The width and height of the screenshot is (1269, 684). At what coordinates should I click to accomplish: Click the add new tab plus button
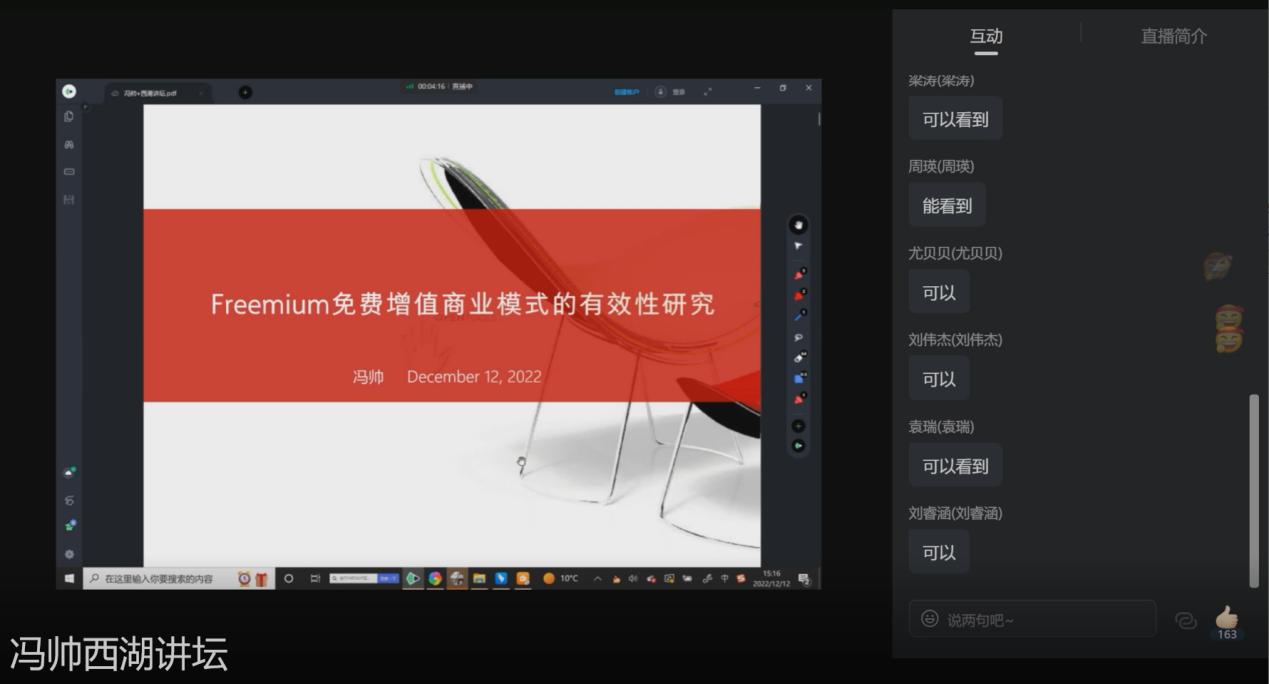[245, 92]
